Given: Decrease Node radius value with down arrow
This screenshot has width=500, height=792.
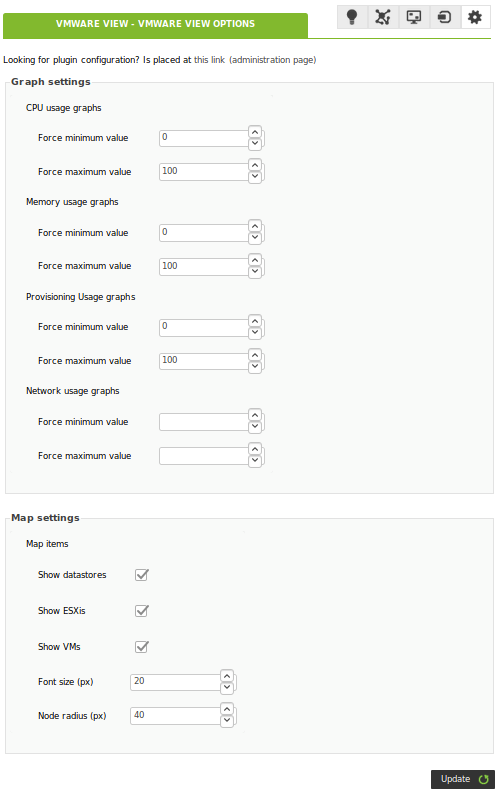Looking at the screenshot, I should coord(227,720).
